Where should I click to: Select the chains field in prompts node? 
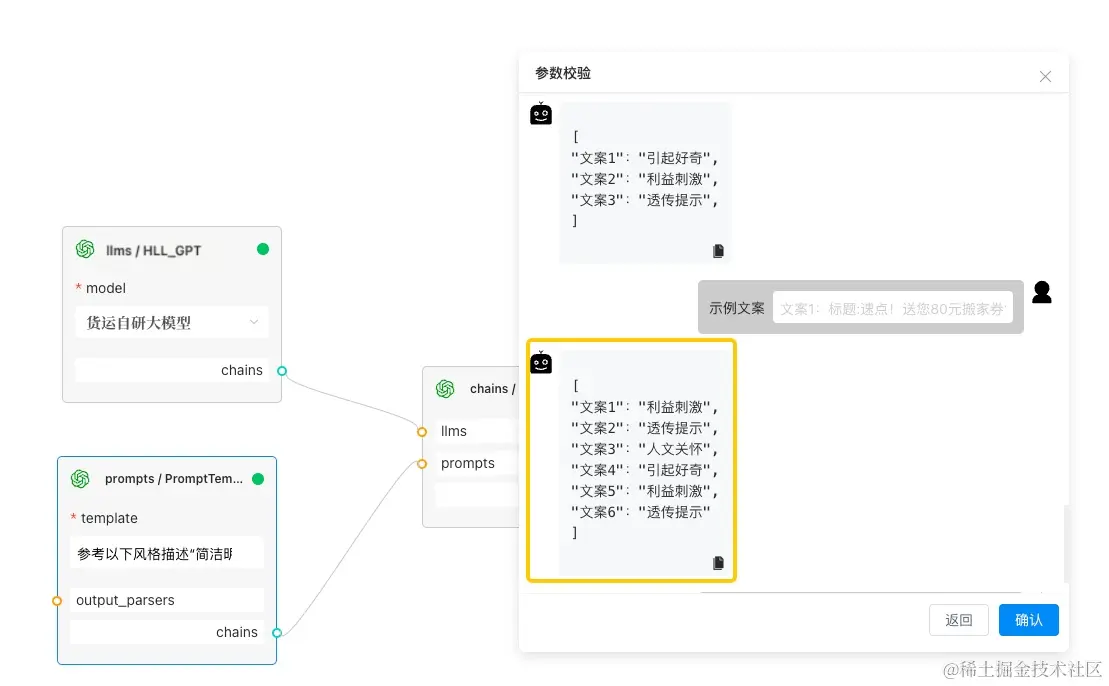click(167, 632)
